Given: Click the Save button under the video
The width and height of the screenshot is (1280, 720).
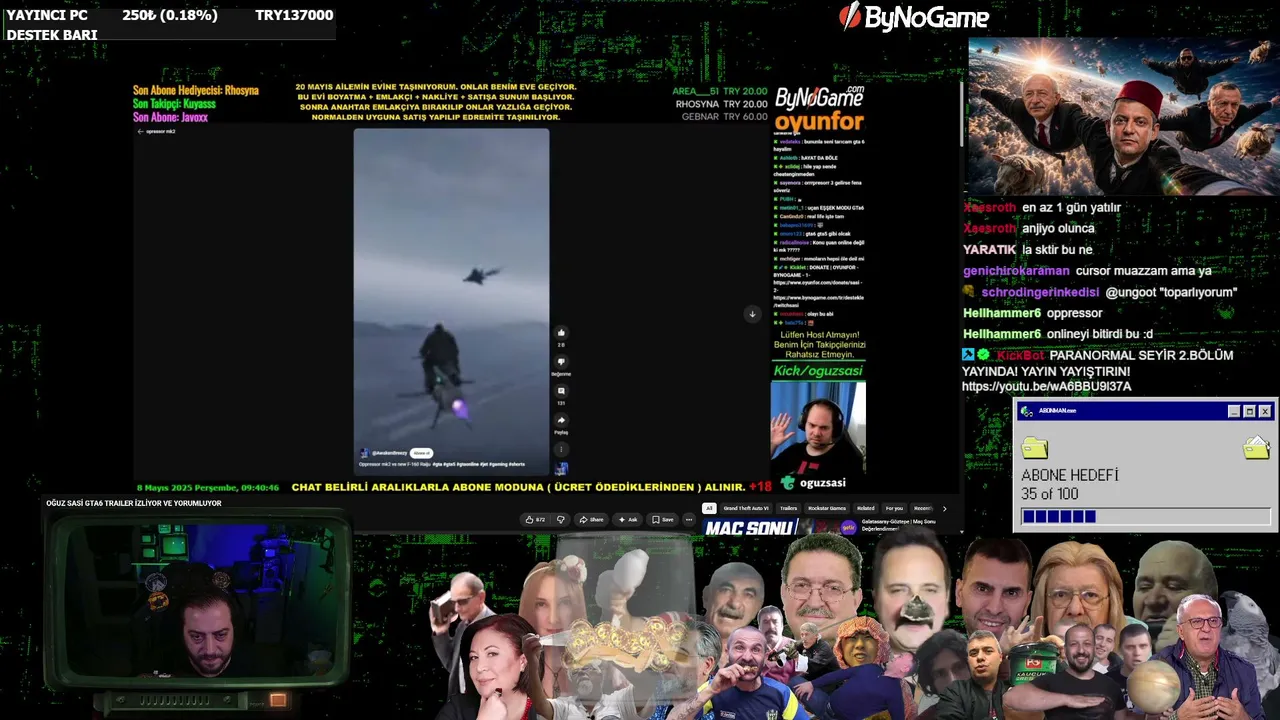Looking at the screenshot, I should [662, 519].
